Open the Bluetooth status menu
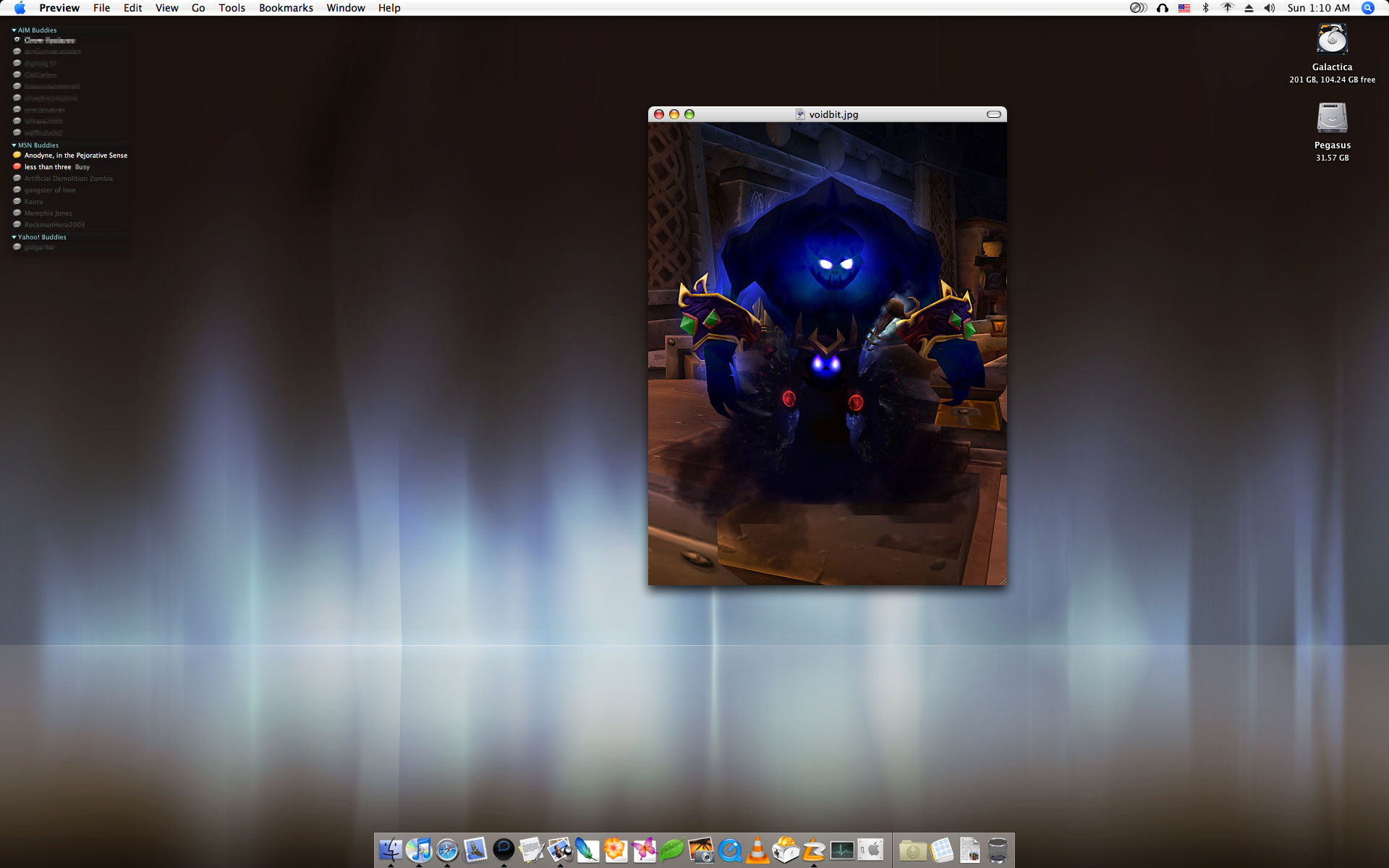The image size is (1389, 868). [1205, 8]
